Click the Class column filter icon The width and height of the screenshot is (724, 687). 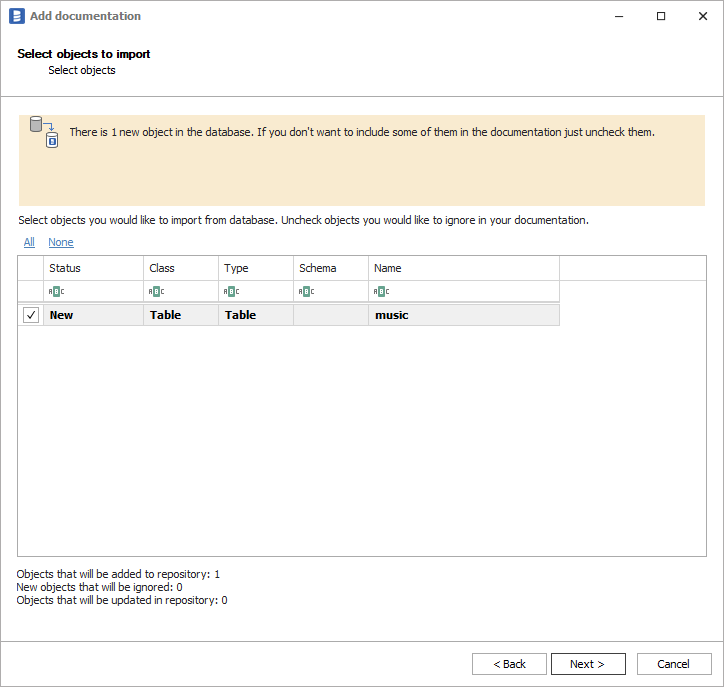click(x=156, y=292)
